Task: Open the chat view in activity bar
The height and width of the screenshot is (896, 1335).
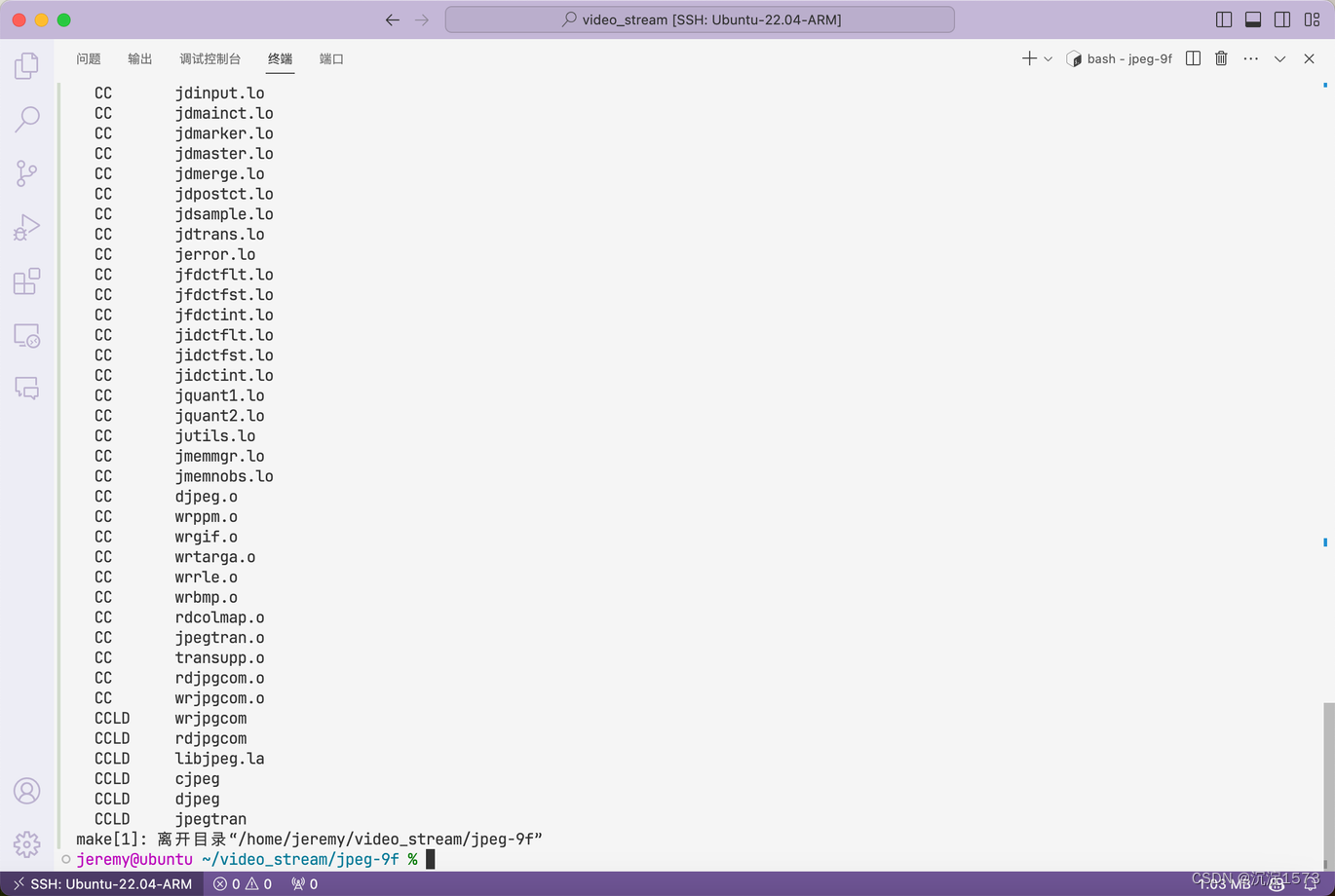Action: point(26,388)
